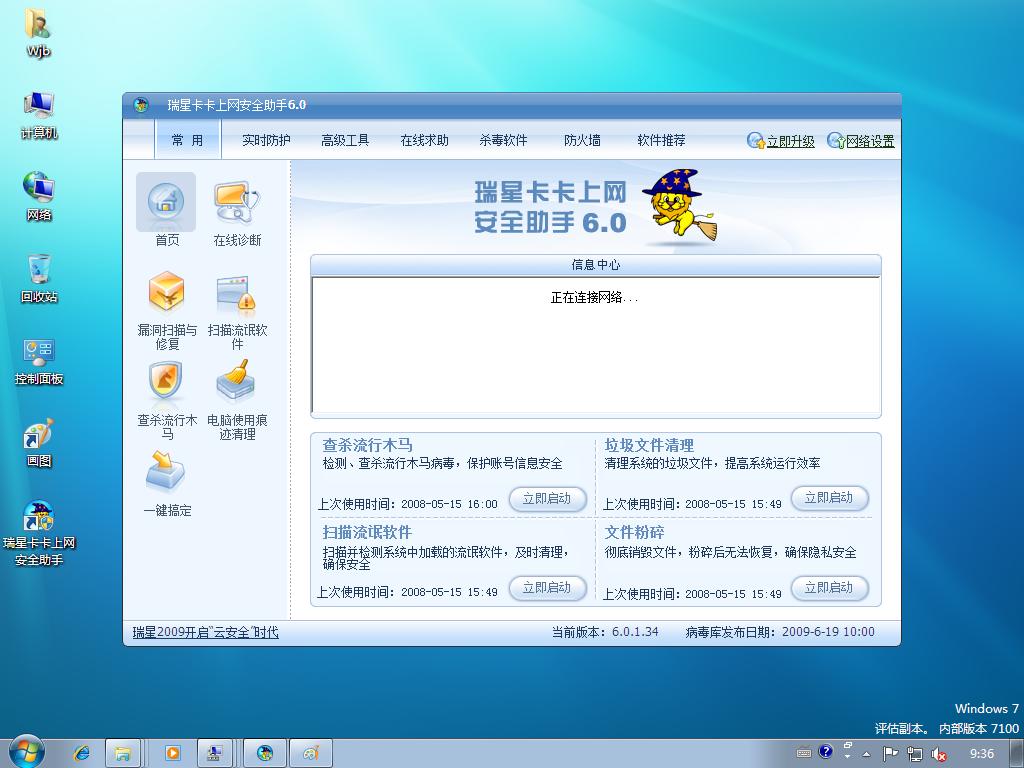The width and height of the screenshot is (1024, 768).
Task: Click 病毒库发布日期: 2009-6-19 10:00 text
Action: (x=780, y=632)
